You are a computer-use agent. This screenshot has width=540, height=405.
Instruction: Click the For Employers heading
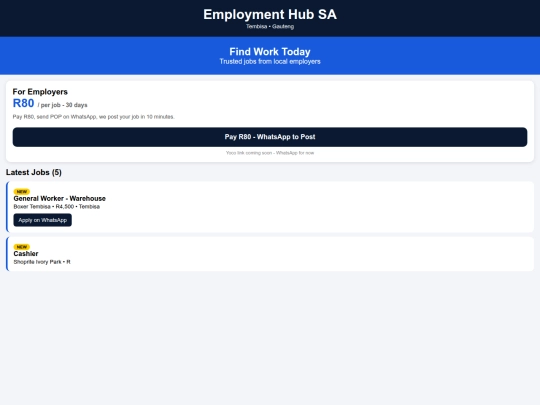pos(40,92)
